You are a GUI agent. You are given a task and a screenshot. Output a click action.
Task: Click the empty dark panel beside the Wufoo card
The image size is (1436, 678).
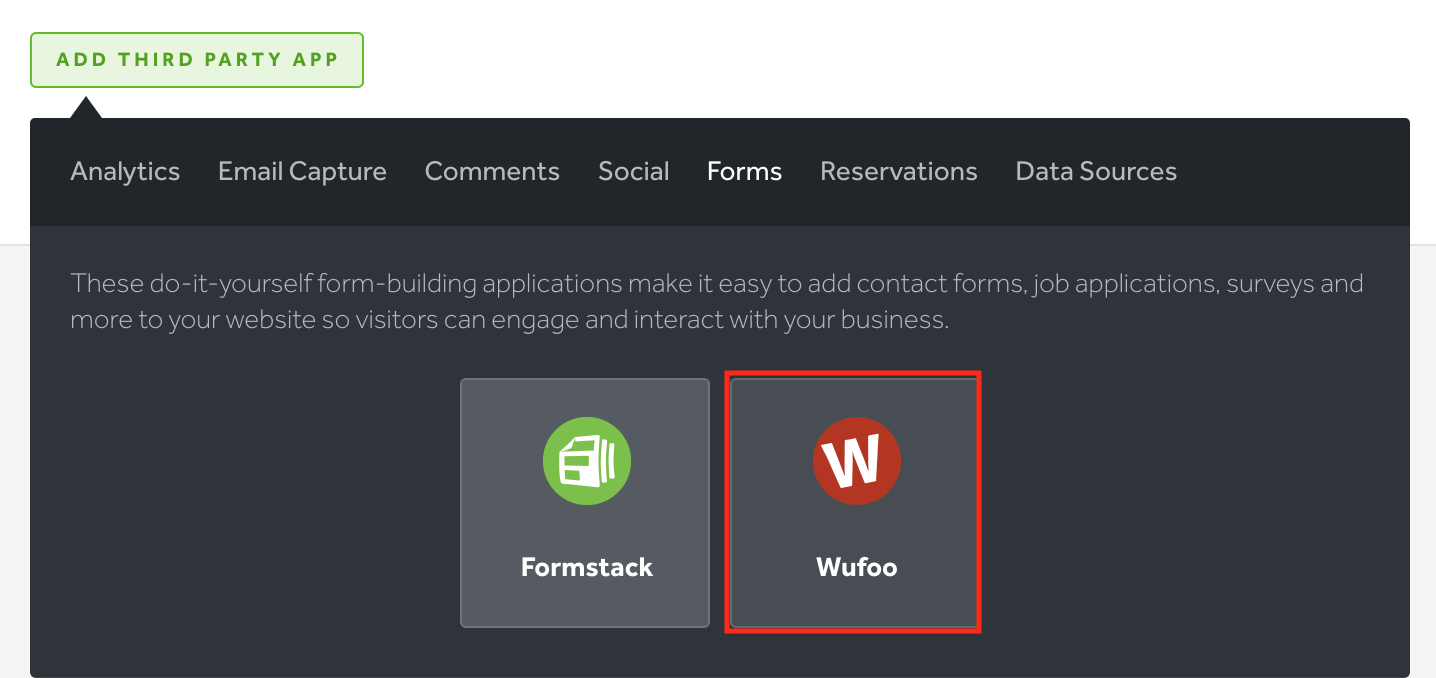coord(1190,502)
